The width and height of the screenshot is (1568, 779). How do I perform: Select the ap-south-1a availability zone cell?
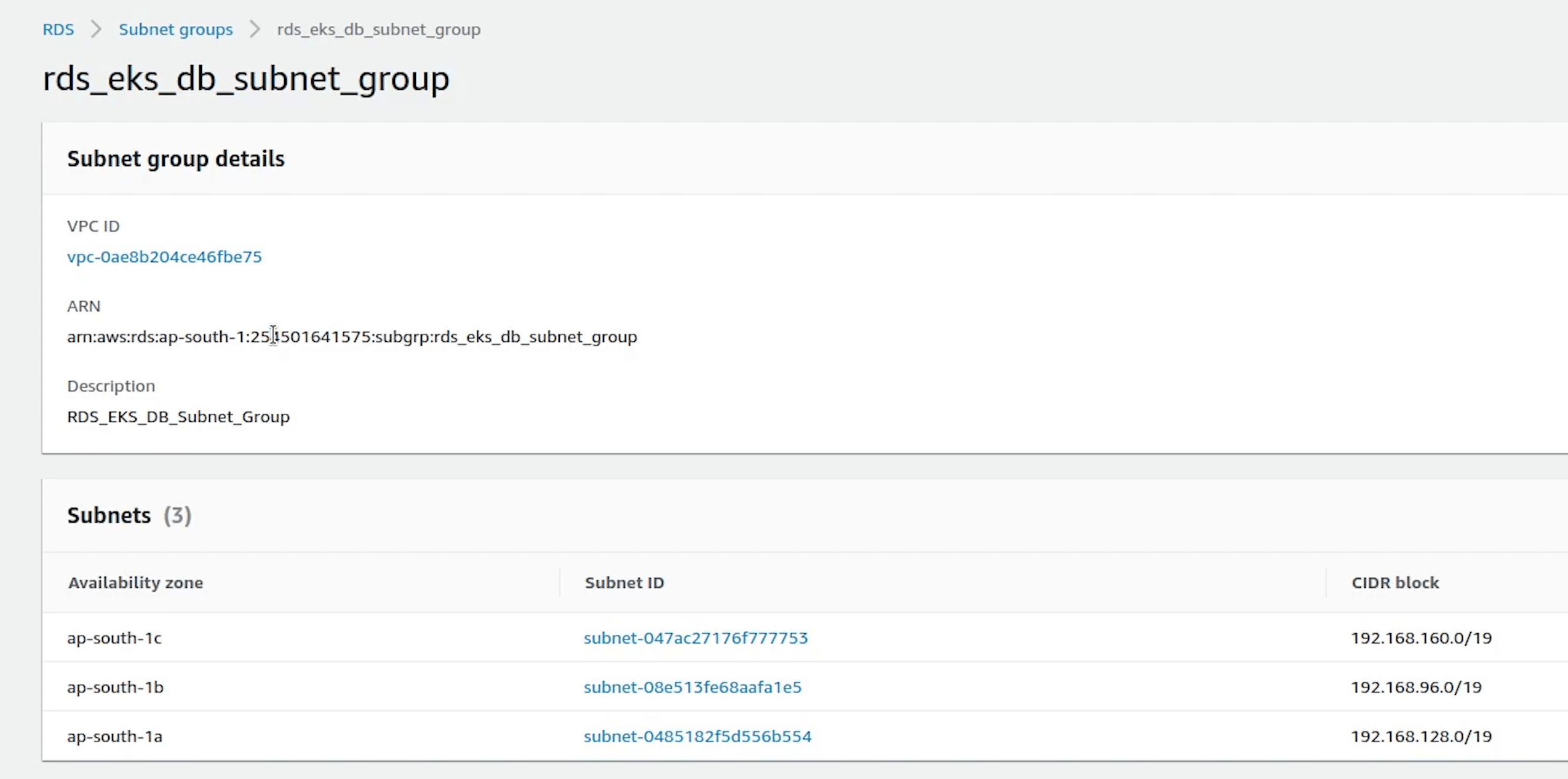click(114, 737)
